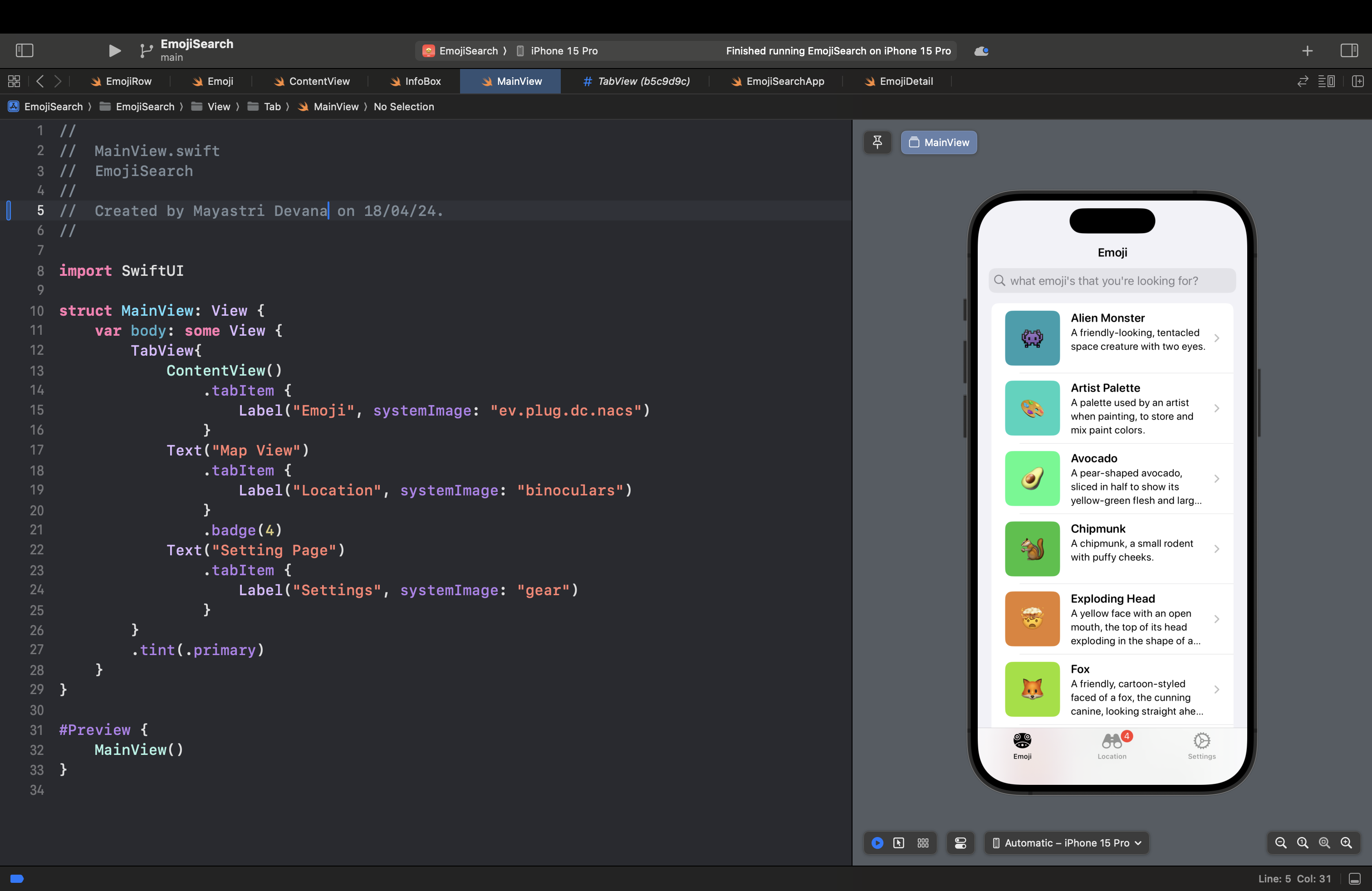This screenshot has width=1372, height=891.
Task: Toggle the navigator sidebar visibility
Action: (24, 51)
